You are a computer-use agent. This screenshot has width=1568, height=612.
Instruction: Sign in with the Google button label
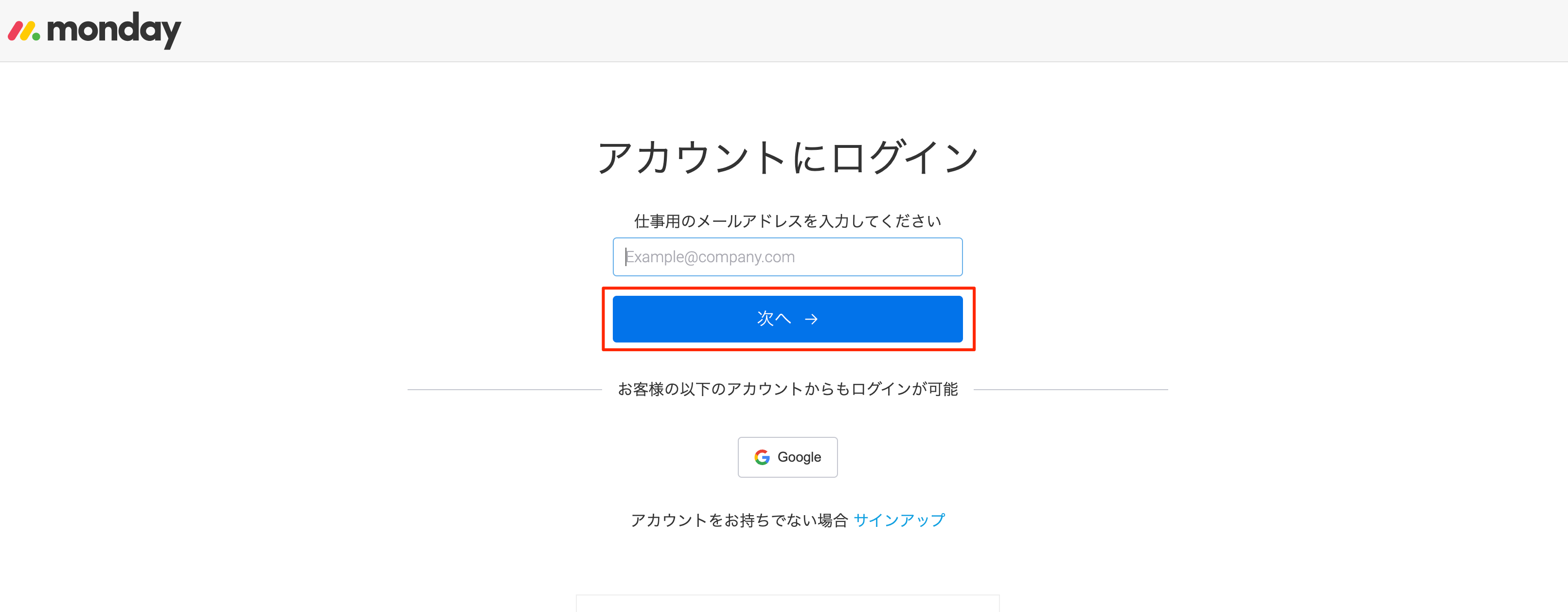point(799,457)
